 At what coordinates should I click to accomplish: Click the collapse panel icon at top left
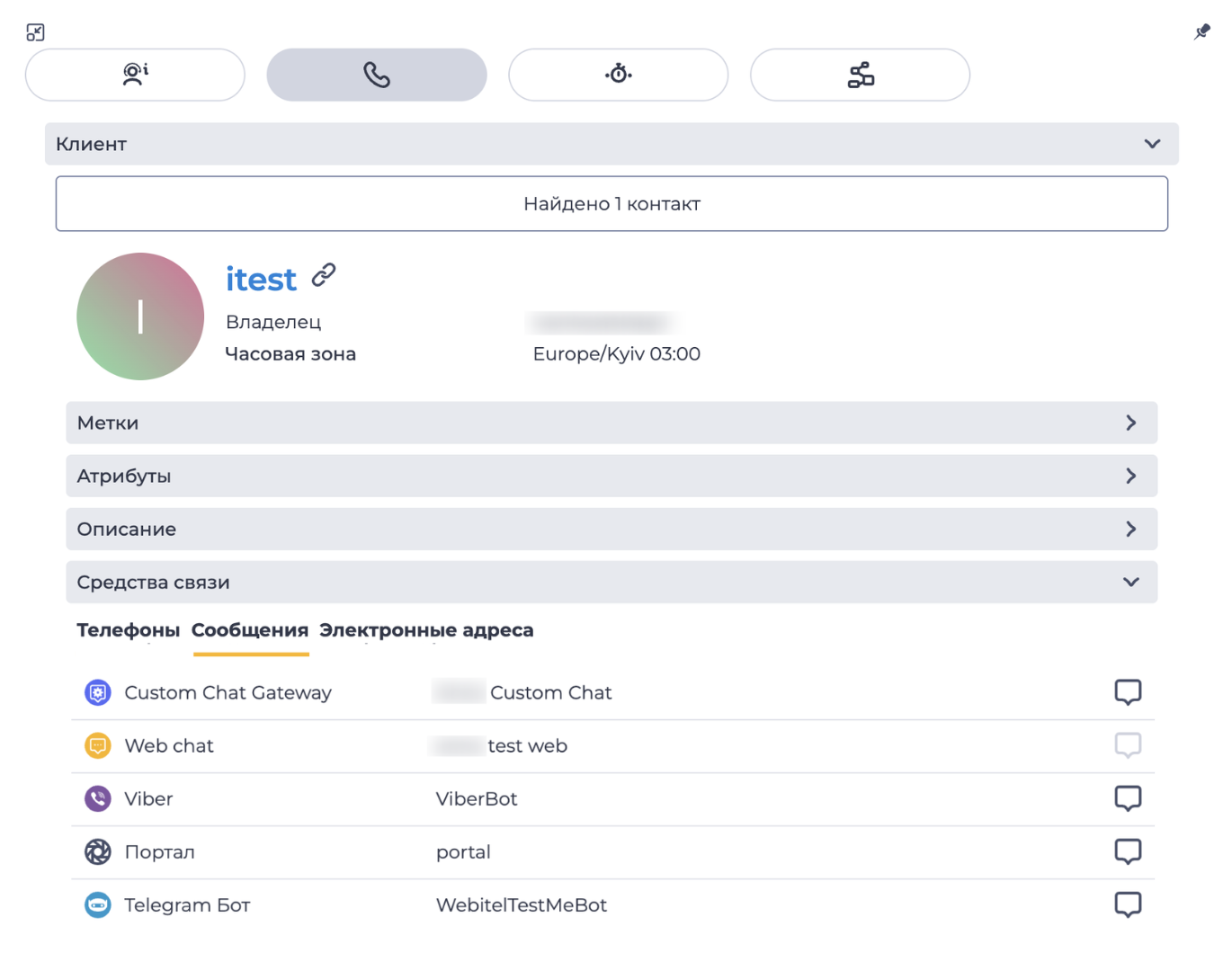(35, 32)
